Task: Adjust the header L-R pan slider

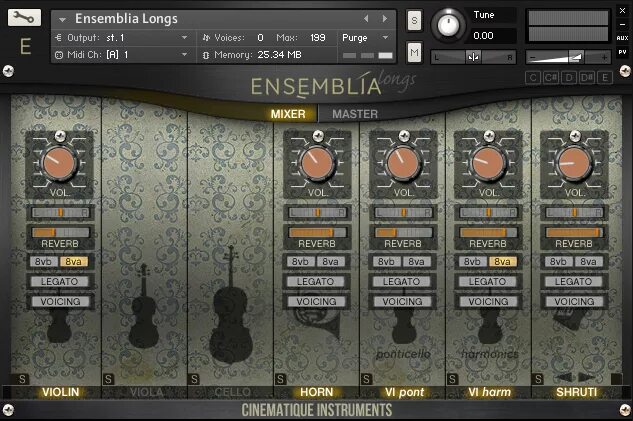Action: pyautogui.click(x=473, y=57)
